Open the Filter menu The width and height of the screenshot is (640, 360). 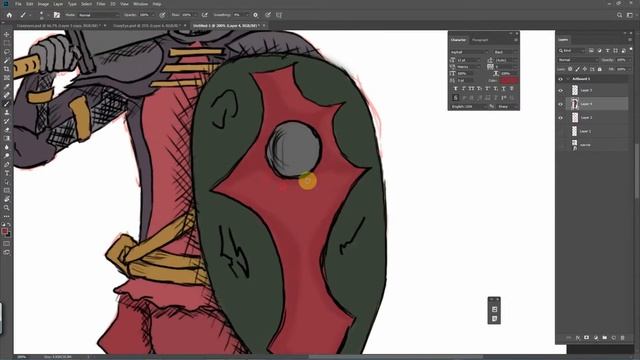pos(101,4)
